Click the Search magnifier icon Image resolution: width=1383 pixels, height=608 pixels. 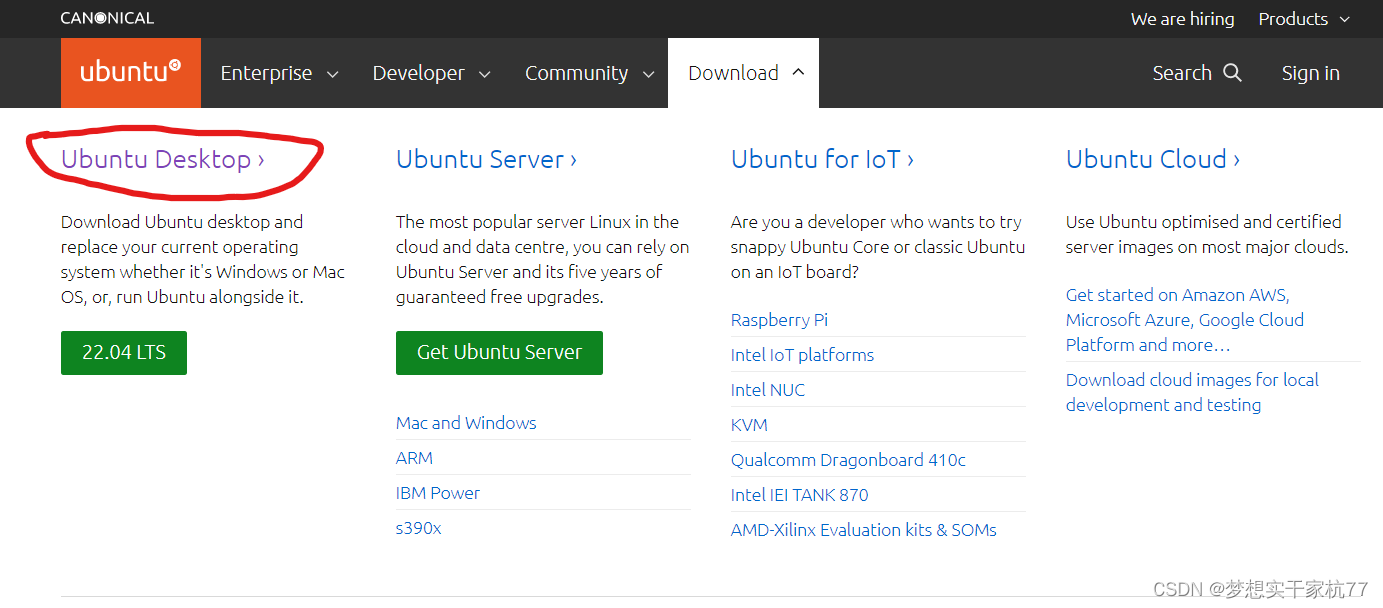click(1233, 73)
